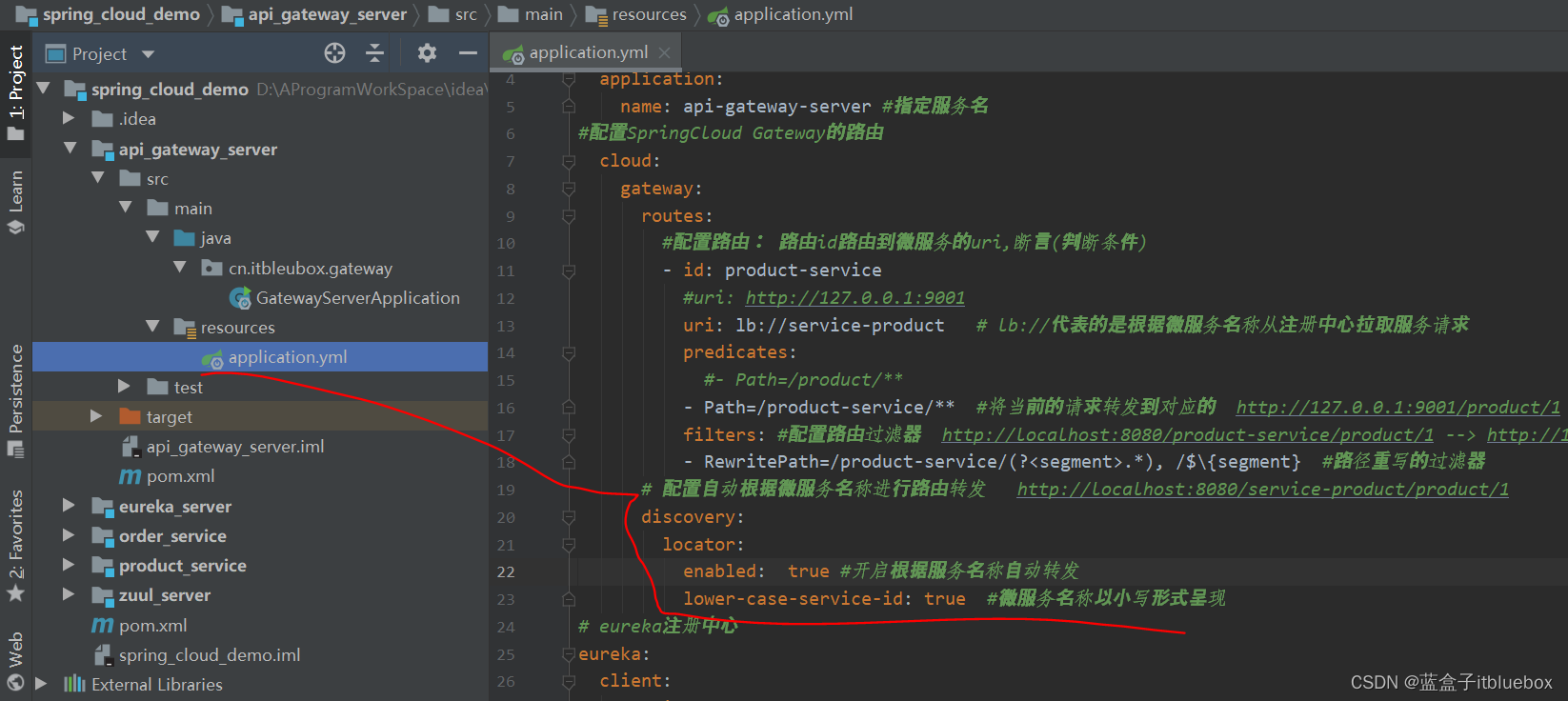
Task: Fold the eureka block at line 25
Action: [x=569, y=654]
